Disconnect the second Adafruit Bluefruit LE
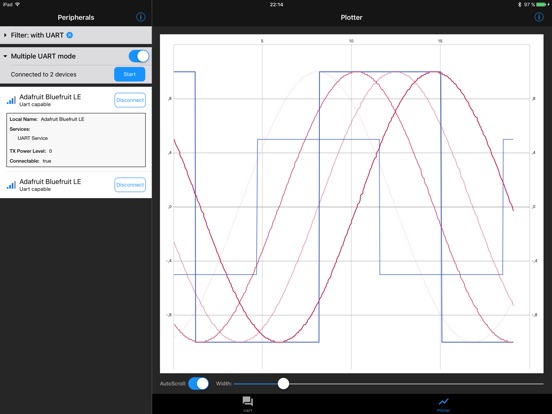 [130, 185]
